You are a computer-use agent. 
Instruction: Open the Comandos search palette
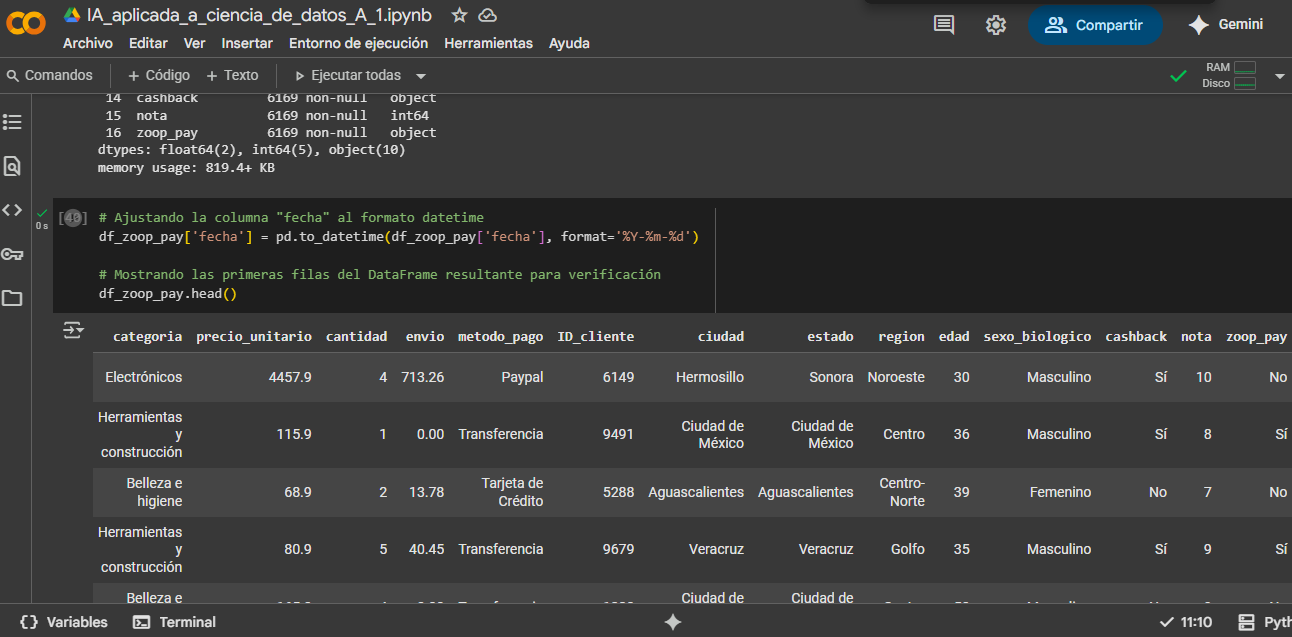(x=50, y=75)
